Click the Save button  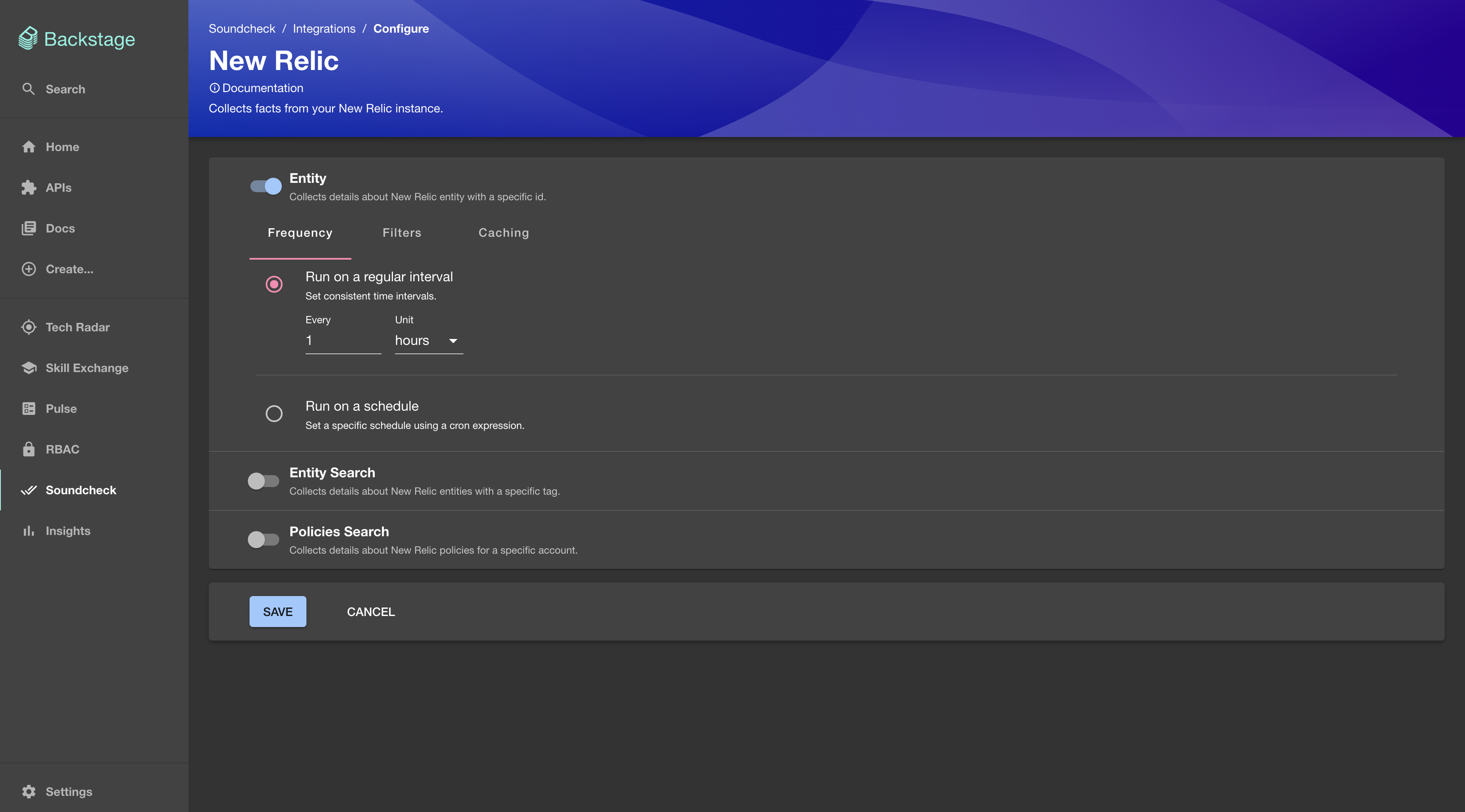coord(277,611)
